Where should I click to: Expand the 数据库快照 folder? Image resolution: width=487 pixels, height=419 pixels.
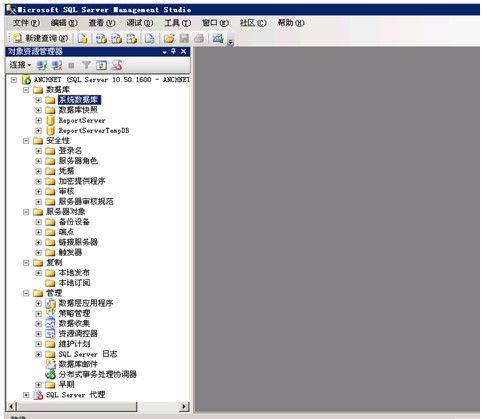(x=38, y=110)
